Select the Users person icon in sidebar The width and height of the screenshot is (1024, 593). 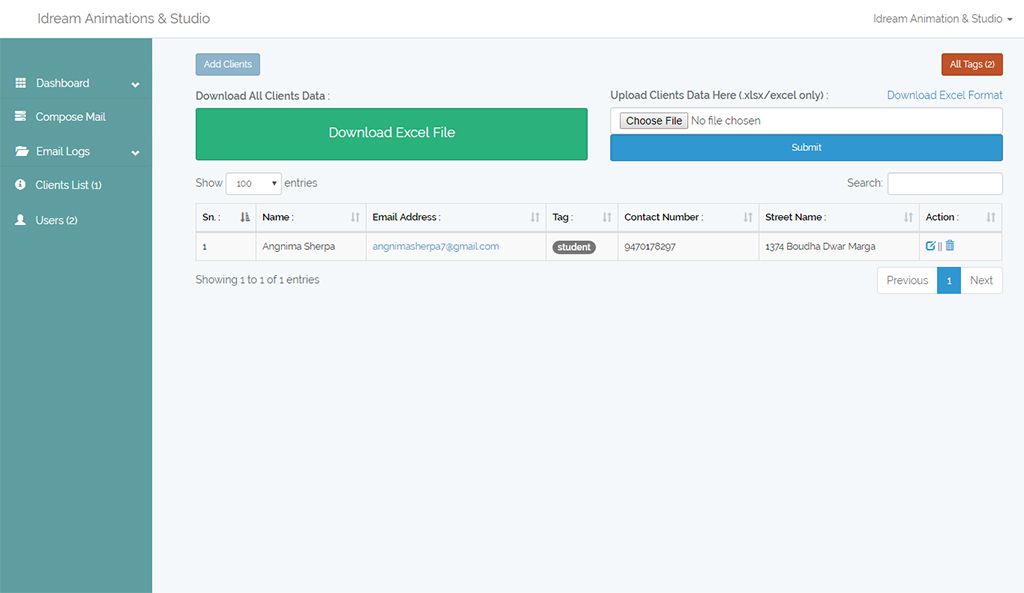[22, 219]
